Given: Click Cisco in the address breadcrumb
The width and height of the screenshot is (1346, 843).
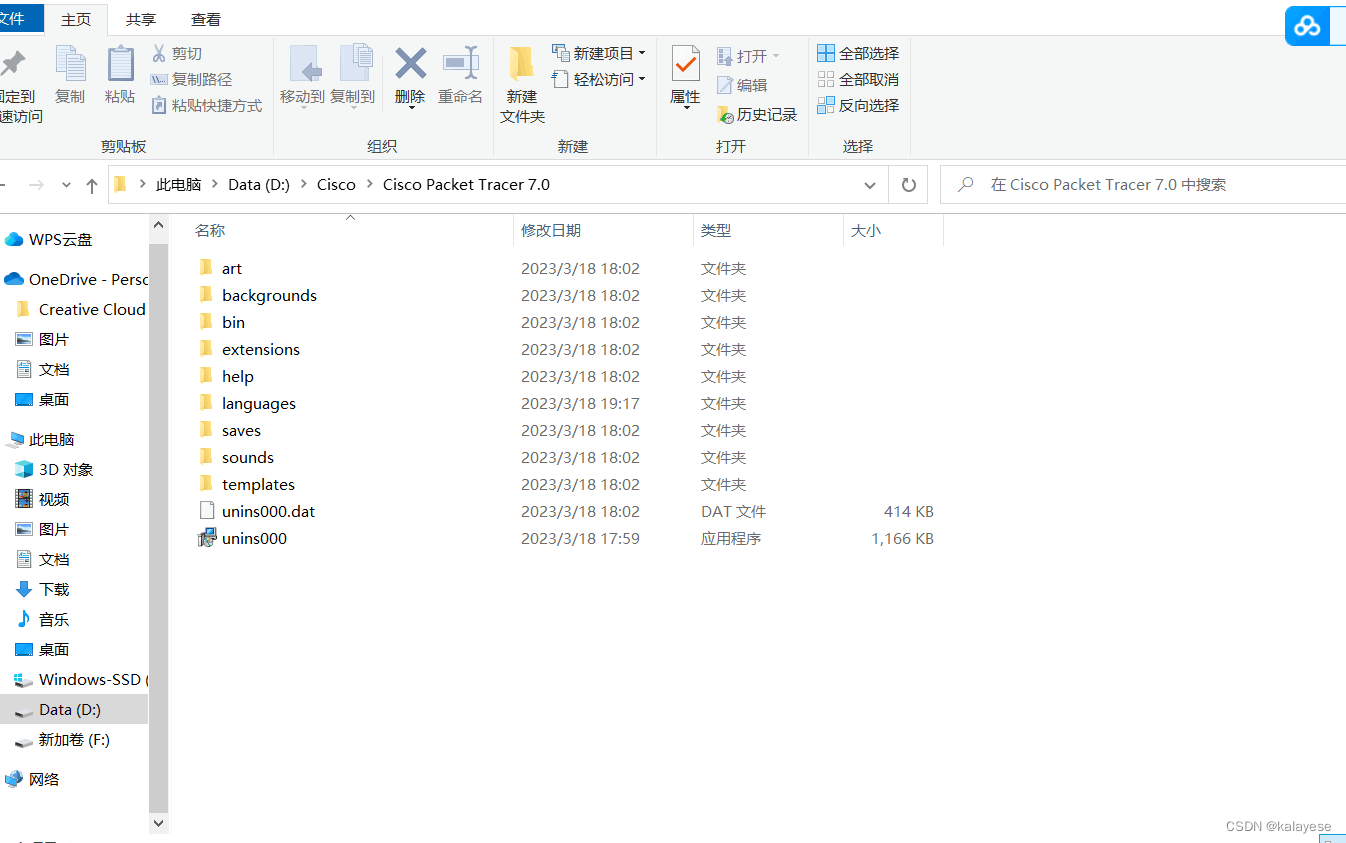Looking at the screenshot, I should (336, 185).
